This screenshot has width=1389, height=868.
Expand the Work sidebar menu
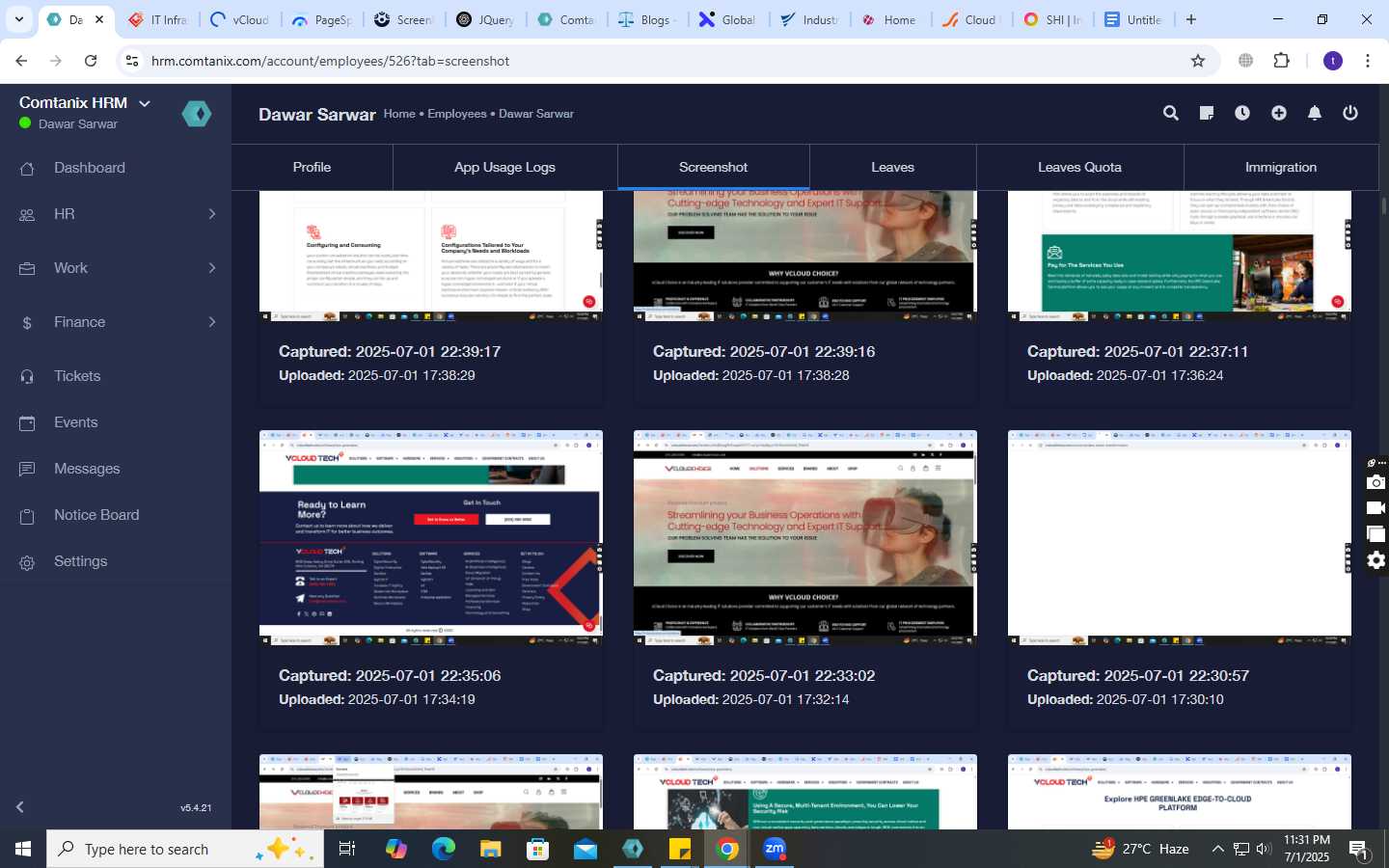[x=116, y=268]
